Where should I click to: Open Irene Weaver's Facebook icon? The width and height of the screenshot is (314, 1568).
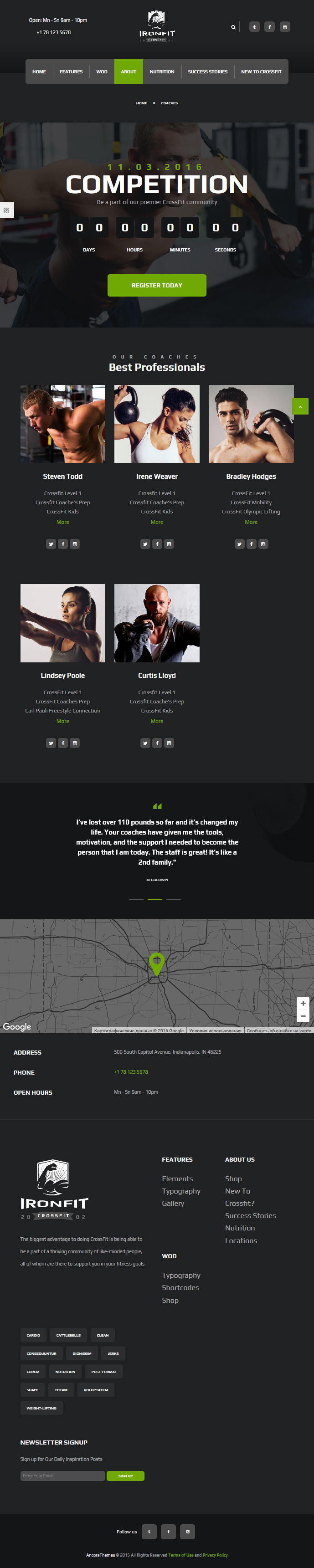tap(157, 544)
